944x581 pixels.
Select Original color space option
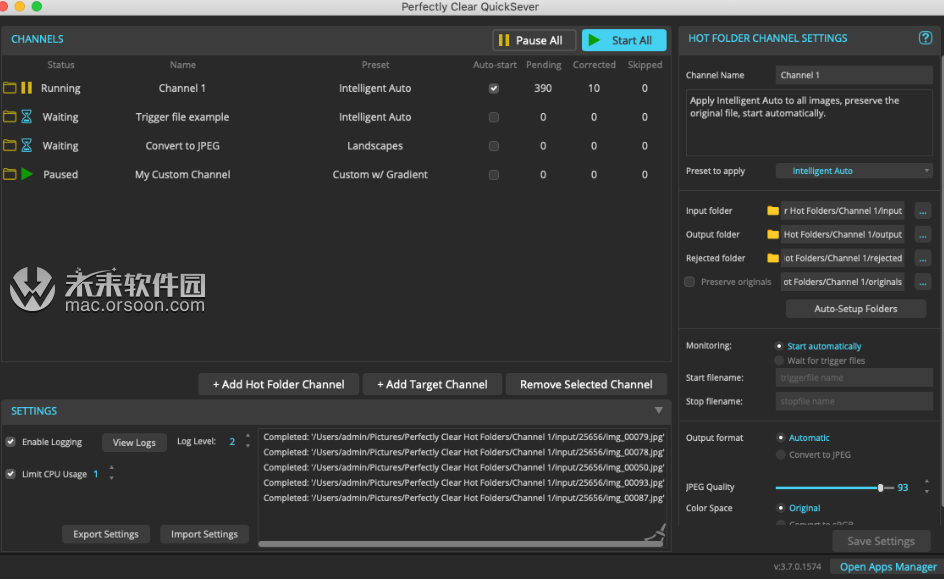pyautogui.click(x=781, y=508)
